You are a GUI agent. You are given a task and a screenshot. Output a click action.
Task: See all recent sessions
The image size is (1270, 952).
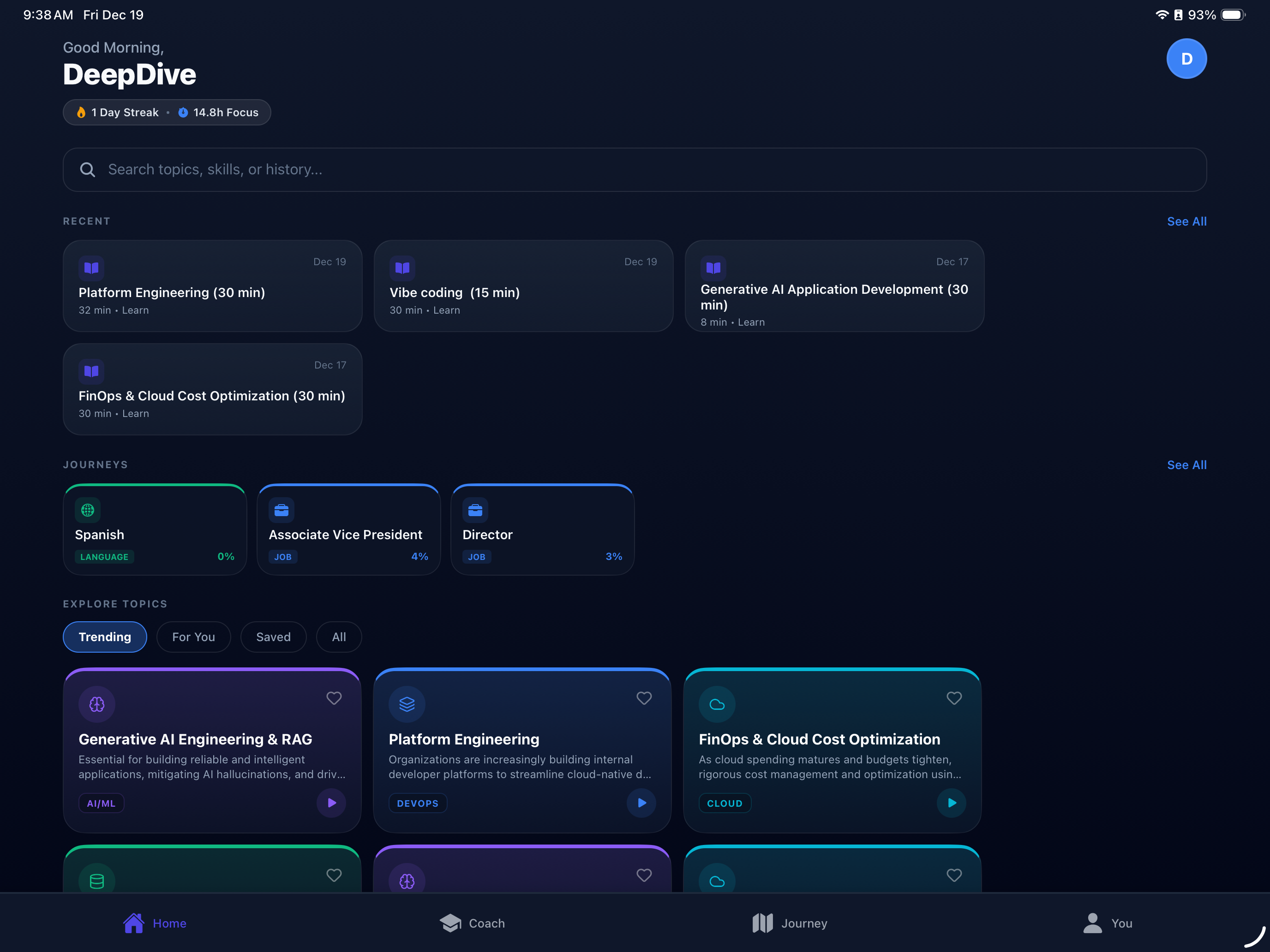tap(1186, 221)
